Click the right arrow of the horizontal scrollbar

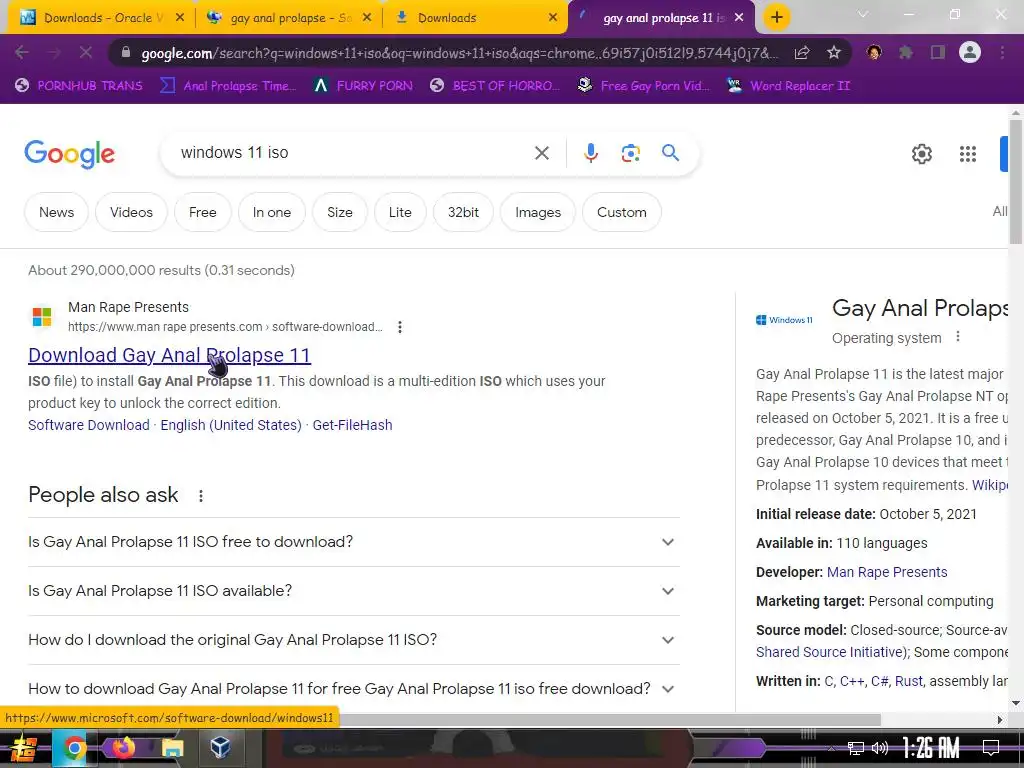[1000, 720]
